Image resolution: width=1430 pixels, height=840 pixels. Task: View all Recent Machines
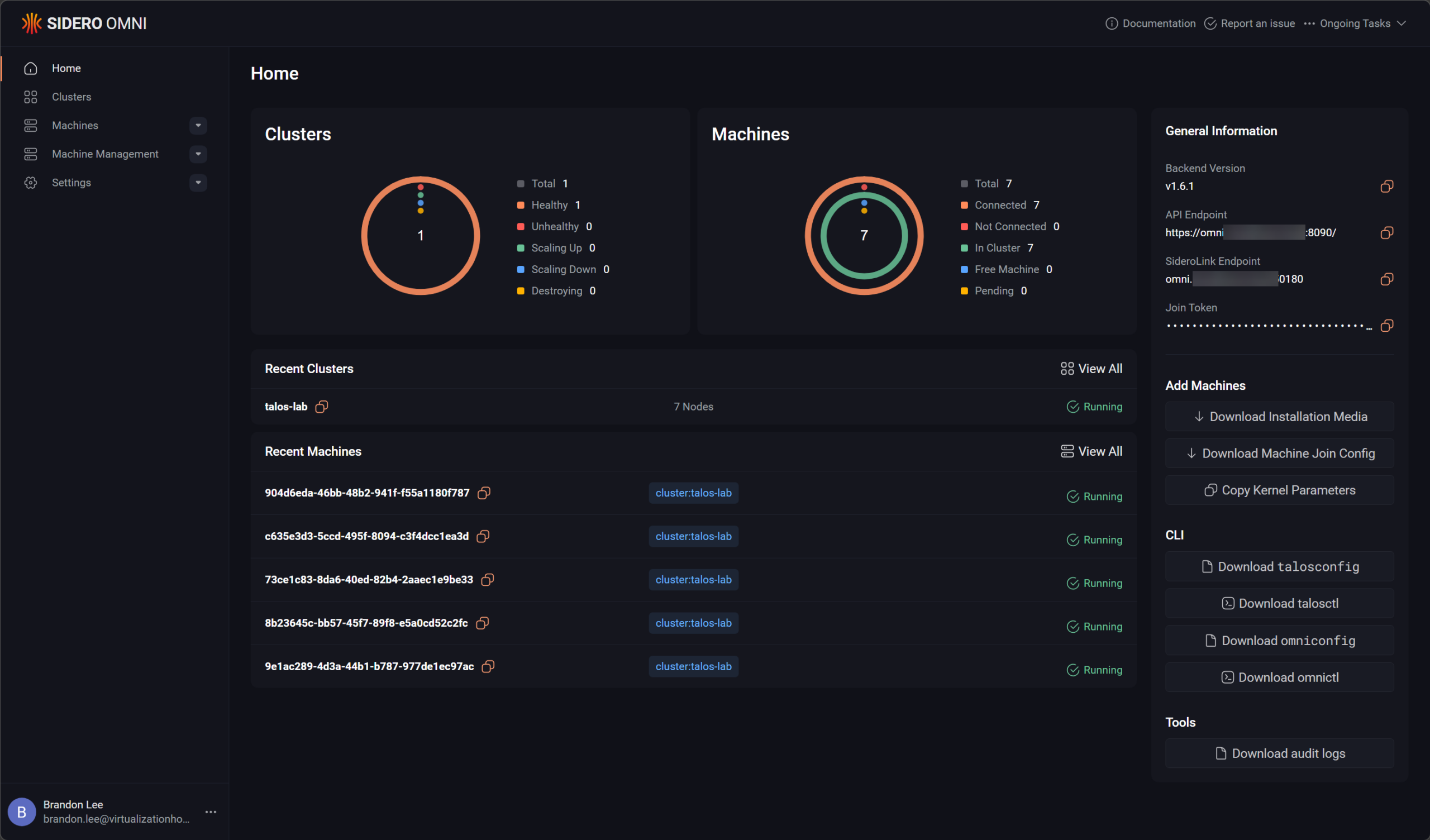click(1091, 451)
